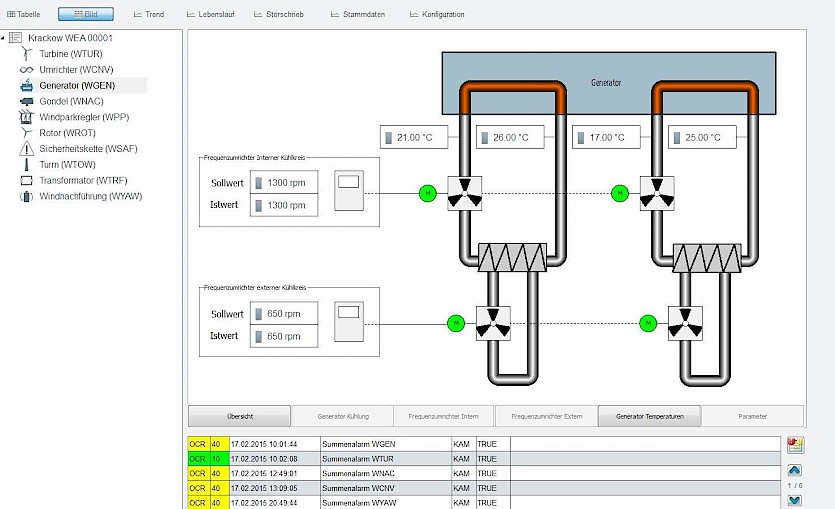Click the right heat exchanger symbol
835x509 pixels.
(707, 258)
